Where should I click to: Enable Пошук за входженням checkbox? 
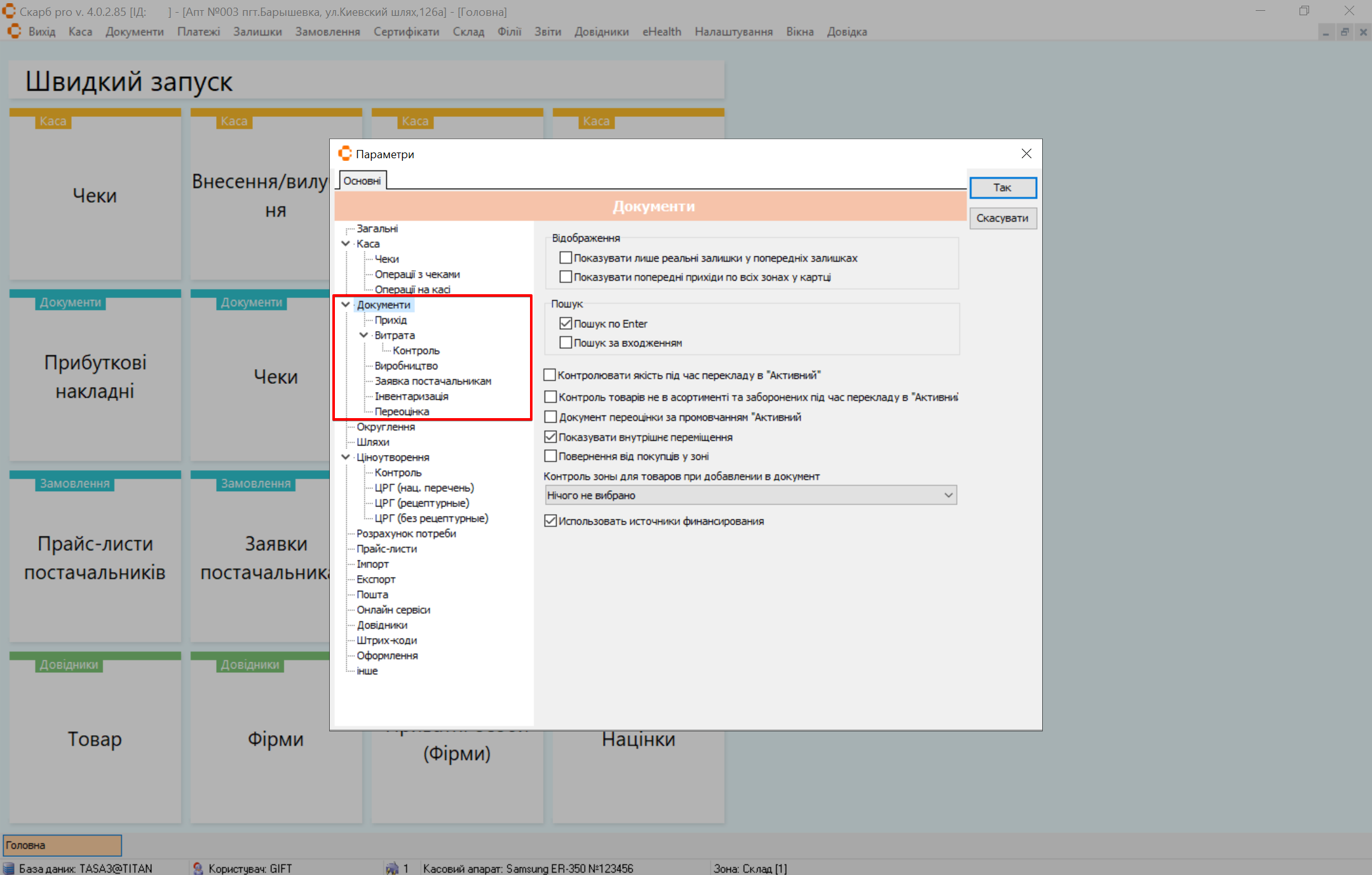[x=566, y=343]
